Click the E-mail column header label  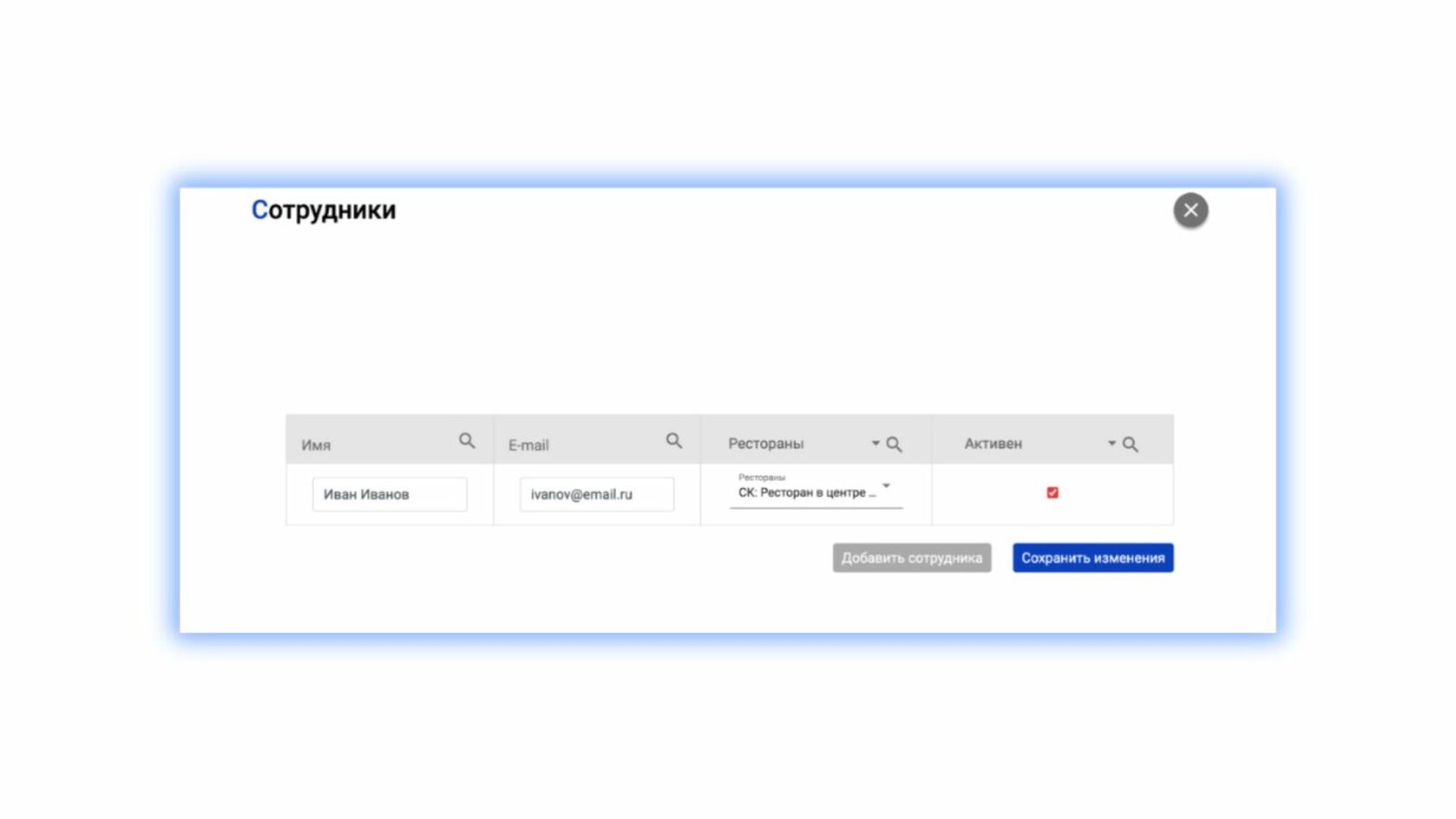(529, 445)
